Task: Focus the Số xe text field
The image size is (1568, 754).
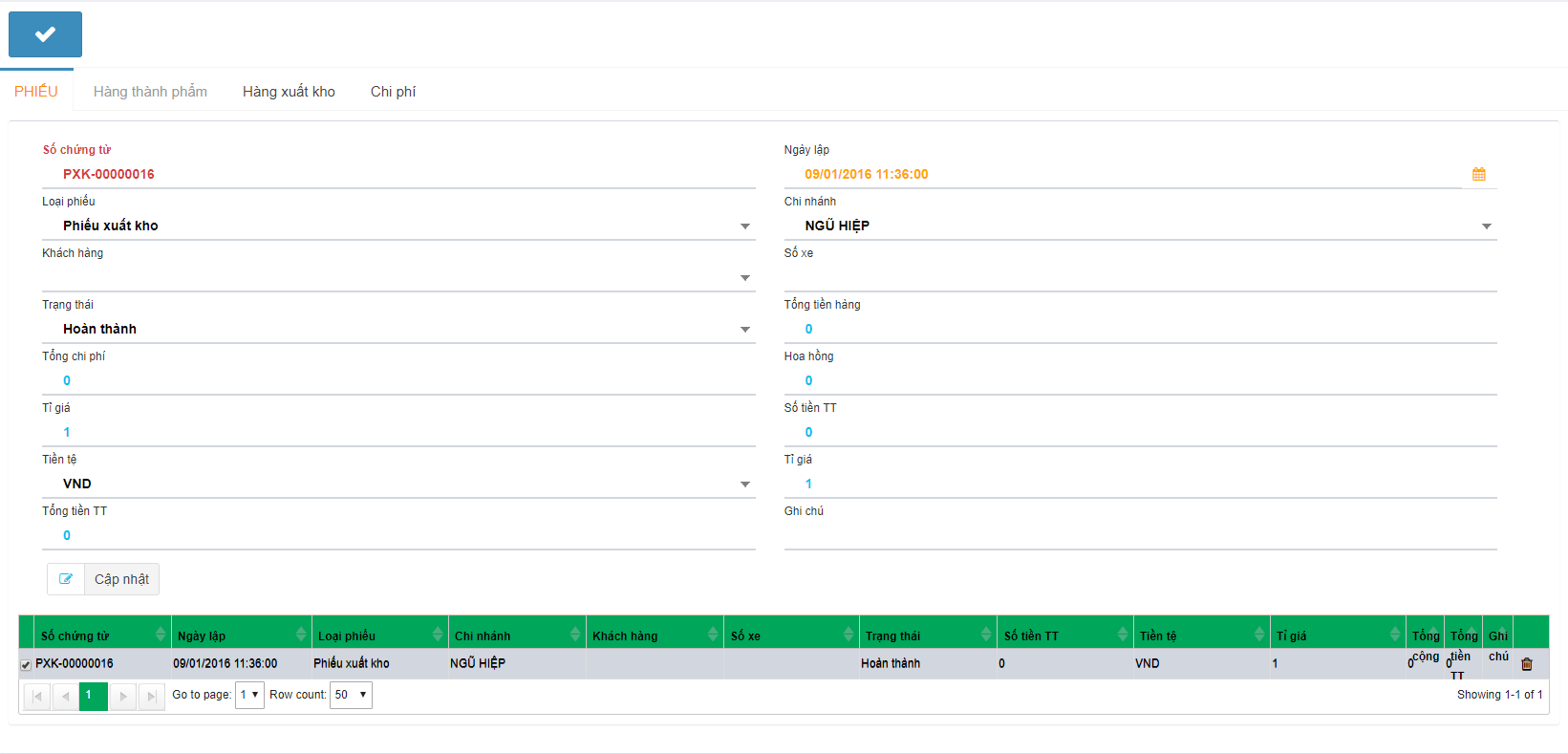Action: (x=1139, y=277)
